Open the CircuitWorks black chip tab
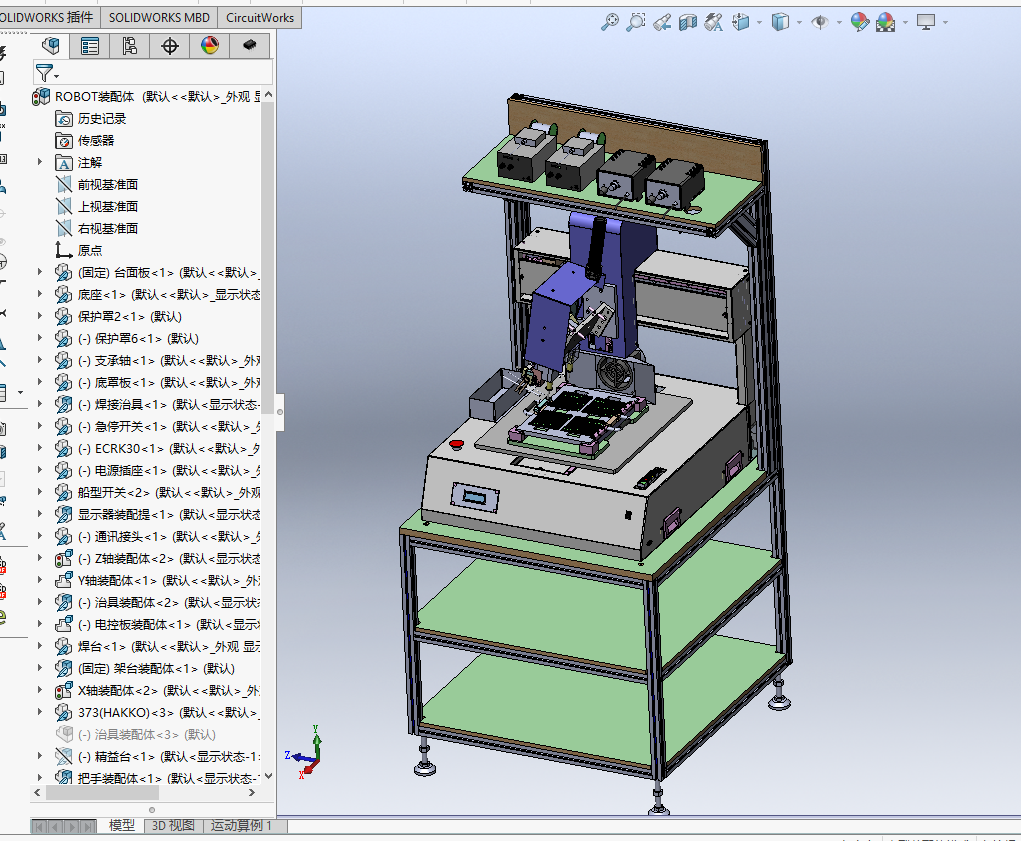The height and width of the screenshot is (841, 1021). point(249,46)
